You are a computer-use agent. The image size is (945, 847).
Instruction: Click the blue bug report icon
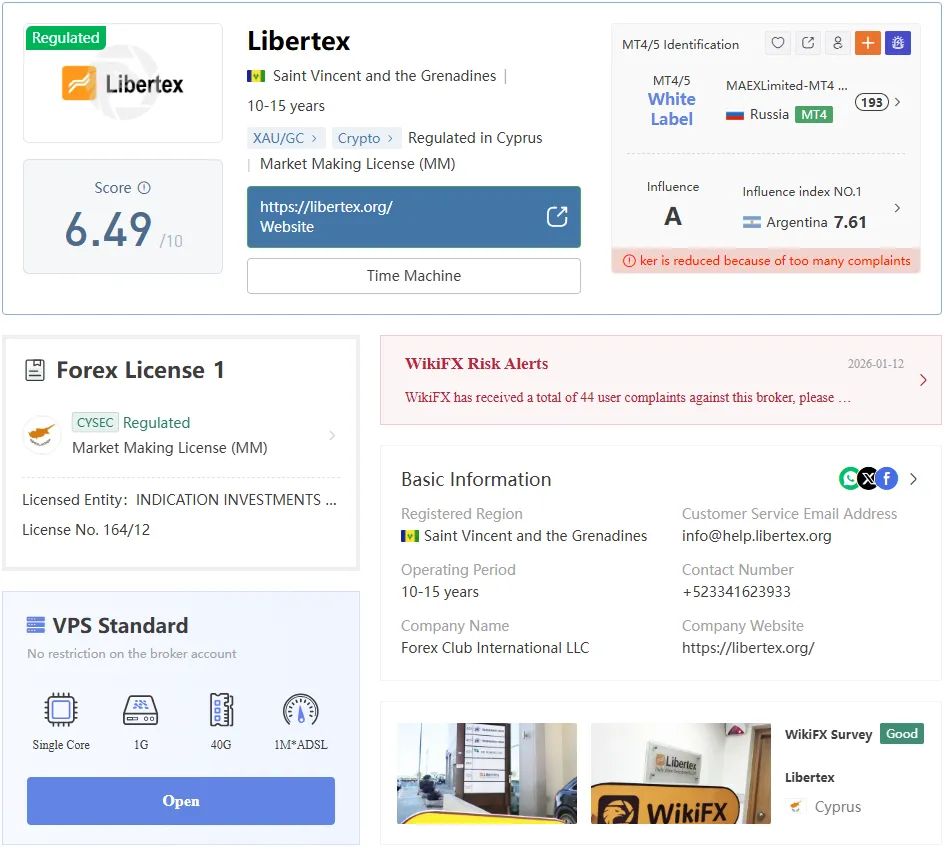pos(898,43)
